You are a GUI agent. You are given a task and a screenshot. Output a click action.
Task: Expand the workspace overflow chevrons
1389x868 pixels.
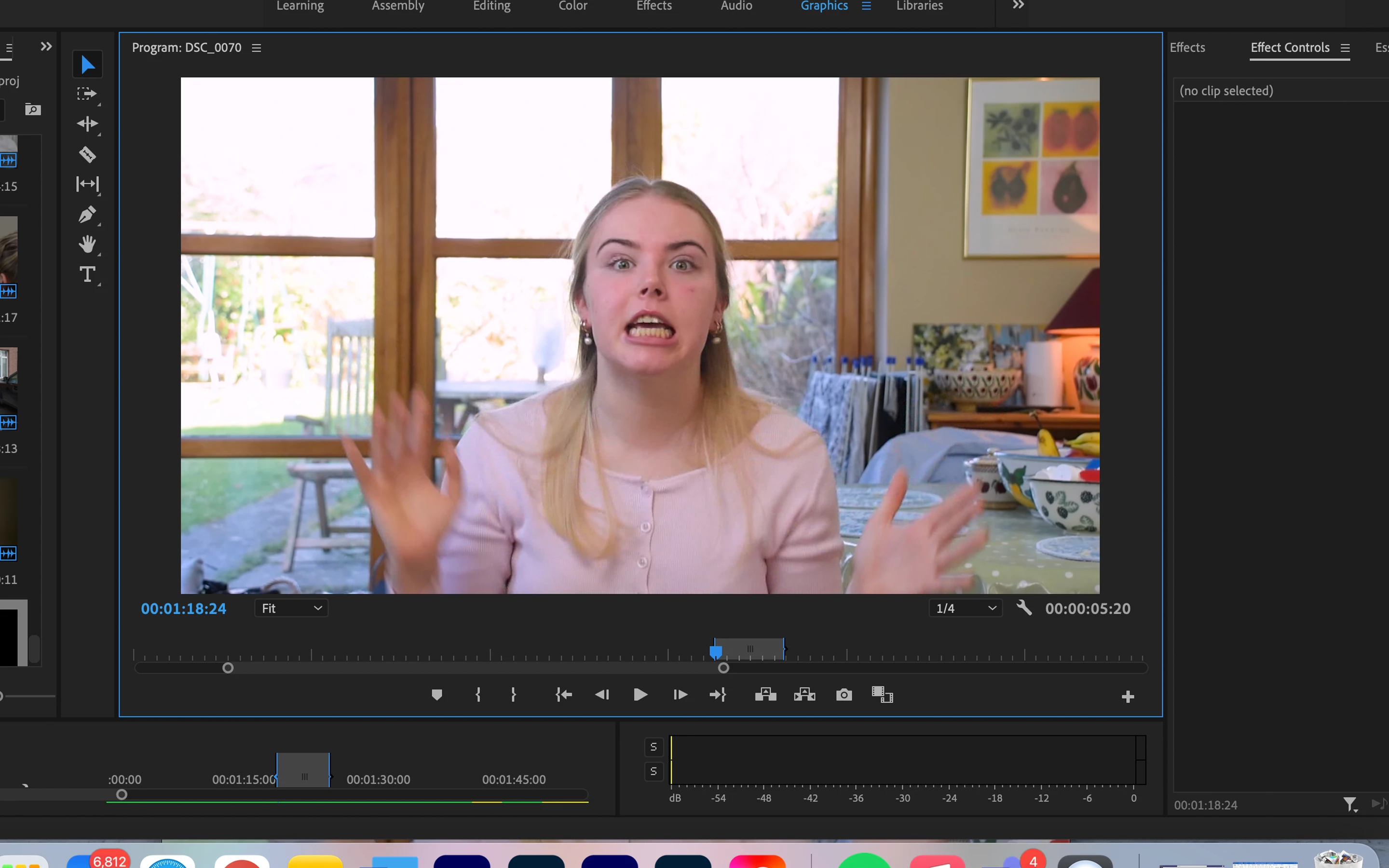click(x=1018, y=6)
